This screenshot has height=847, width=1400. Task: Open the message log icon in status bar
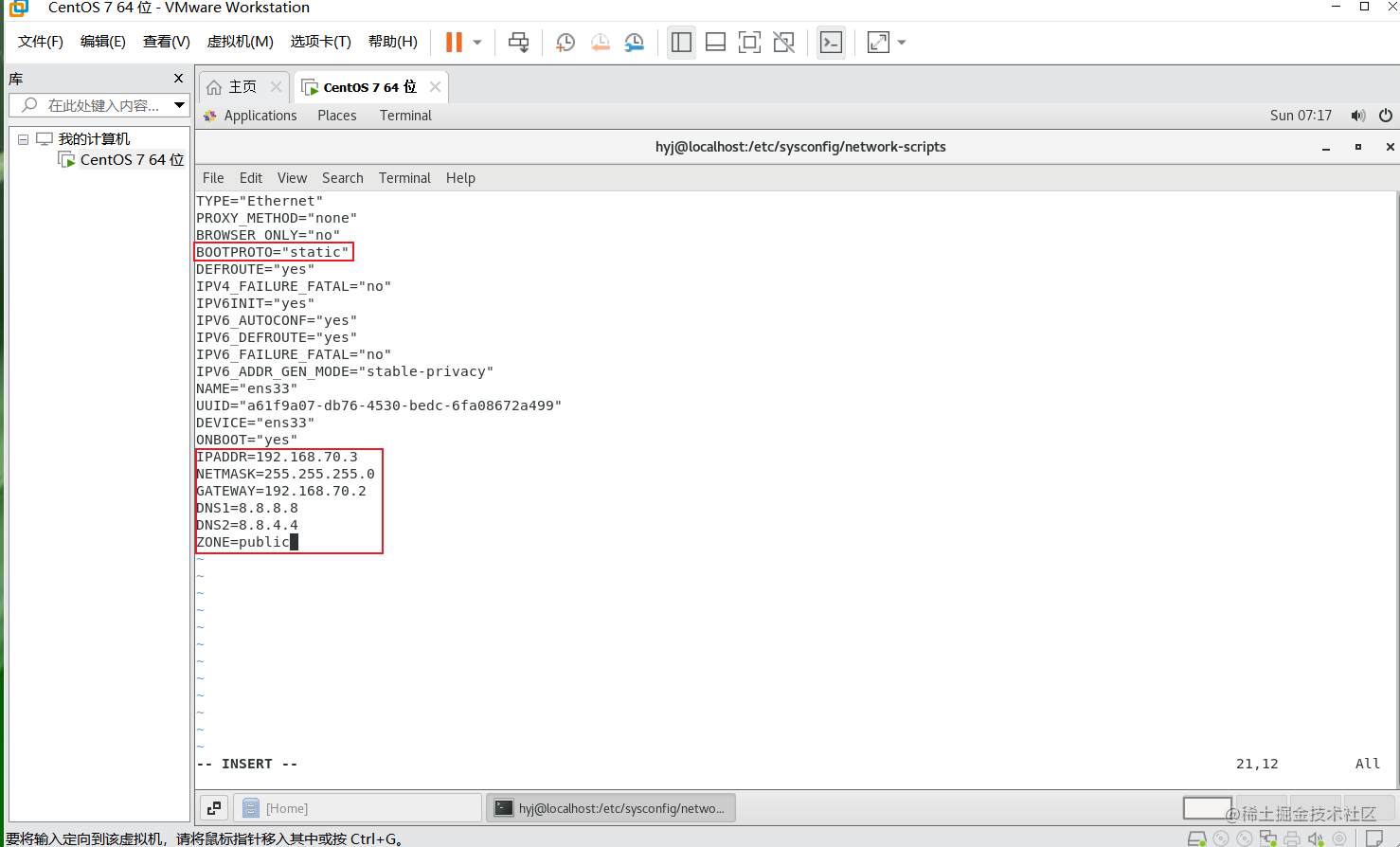pyautogui.click(x=1373, y=838)
